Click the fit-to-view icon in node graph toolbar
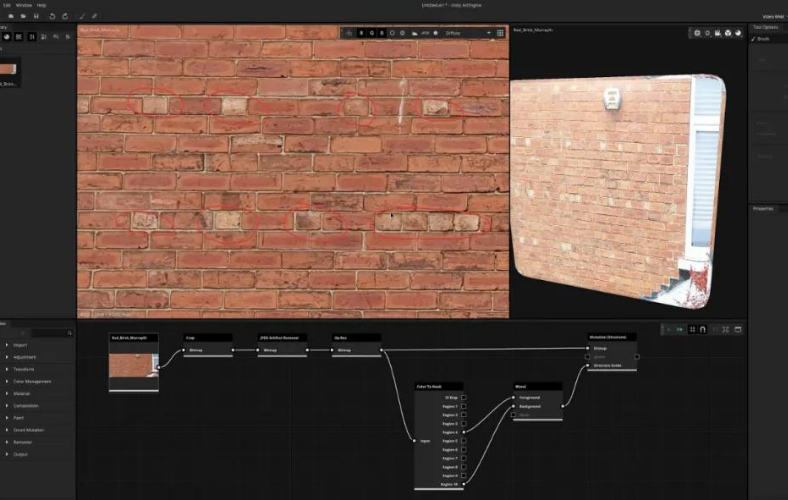 tap(726, 330)
